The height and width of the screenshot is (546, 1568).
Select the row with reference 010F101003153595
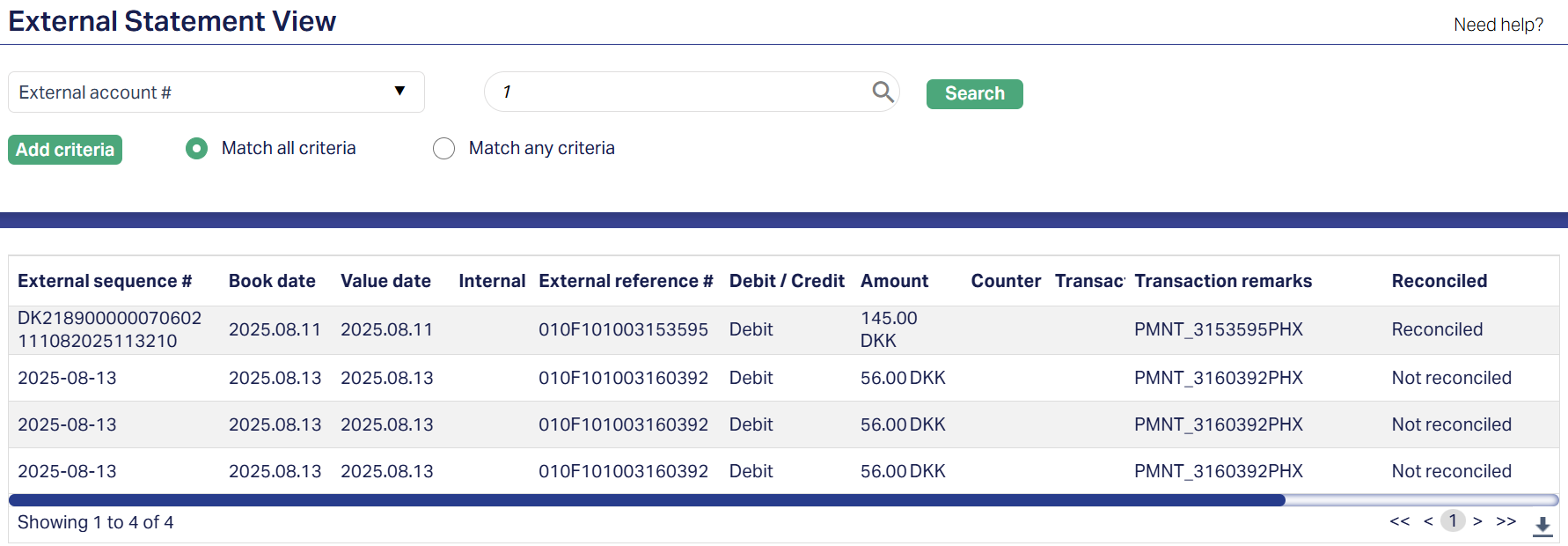point(623,329)
